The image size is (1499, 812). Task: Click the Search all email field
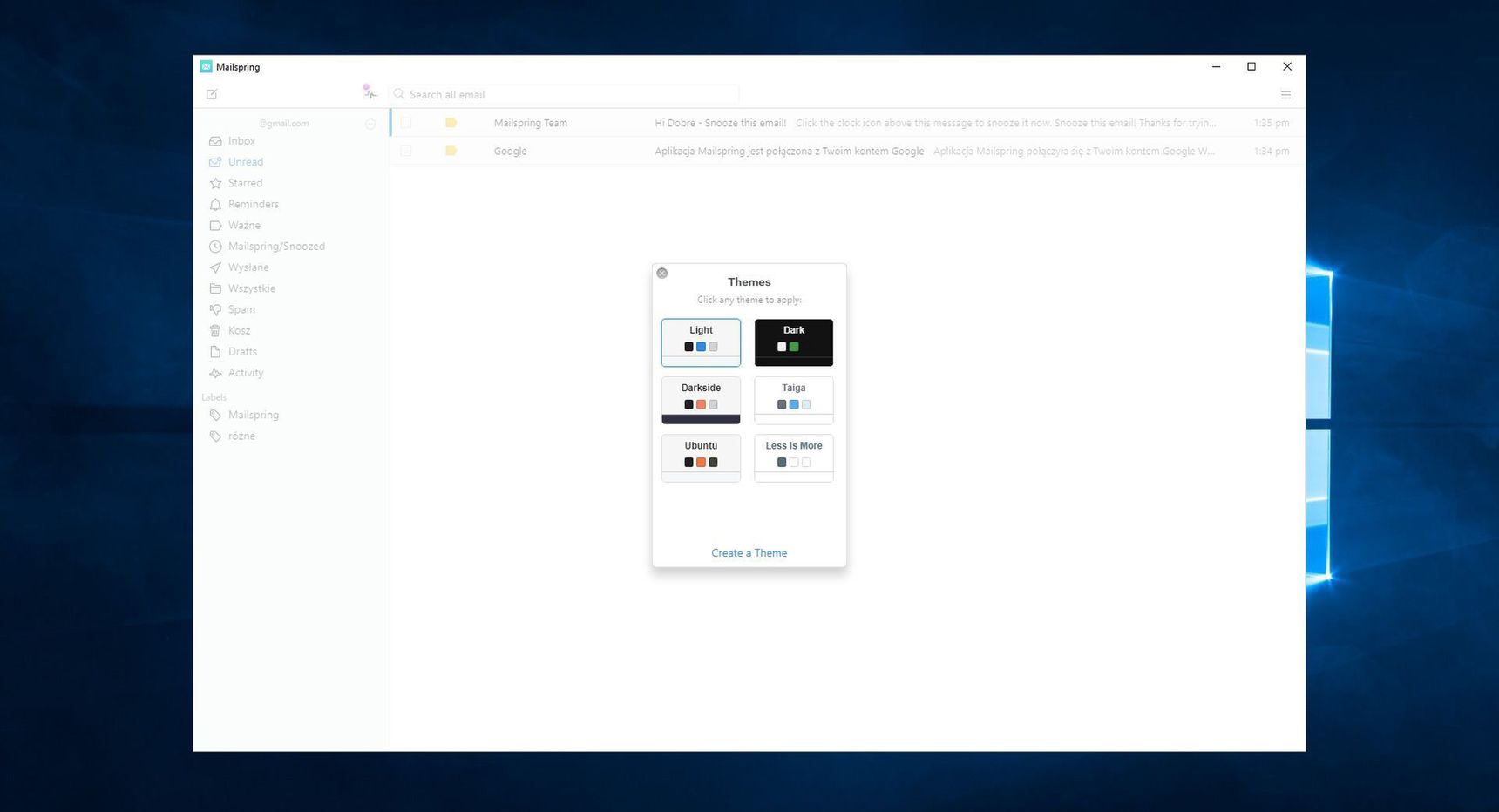(x=565, y=94)
